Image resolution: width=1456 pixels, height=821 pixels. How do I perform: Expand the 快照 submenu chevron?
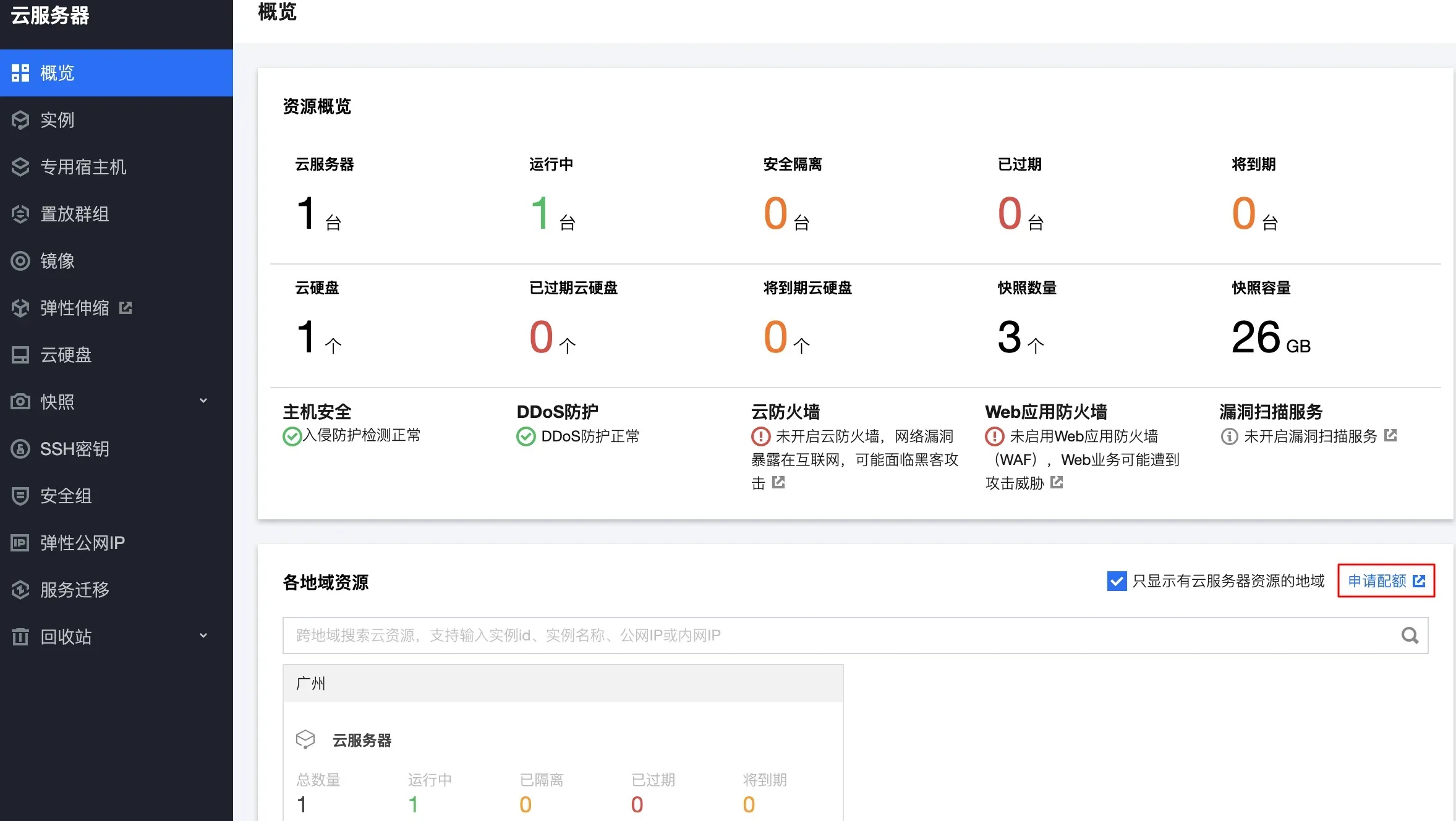coord(203,401)
